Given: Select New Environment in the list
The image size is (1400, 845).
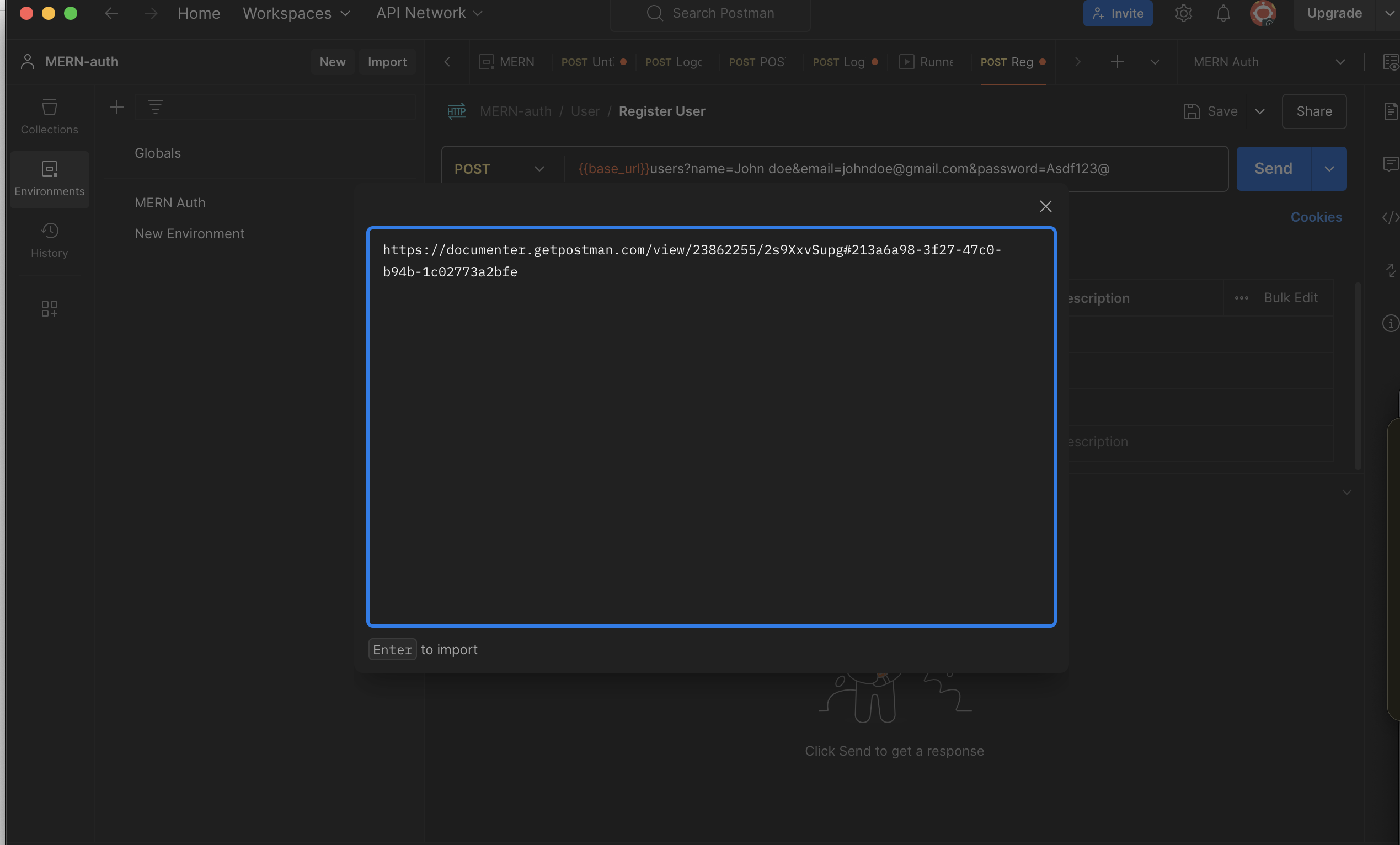Looking at the screenshot, I should 189,233.
